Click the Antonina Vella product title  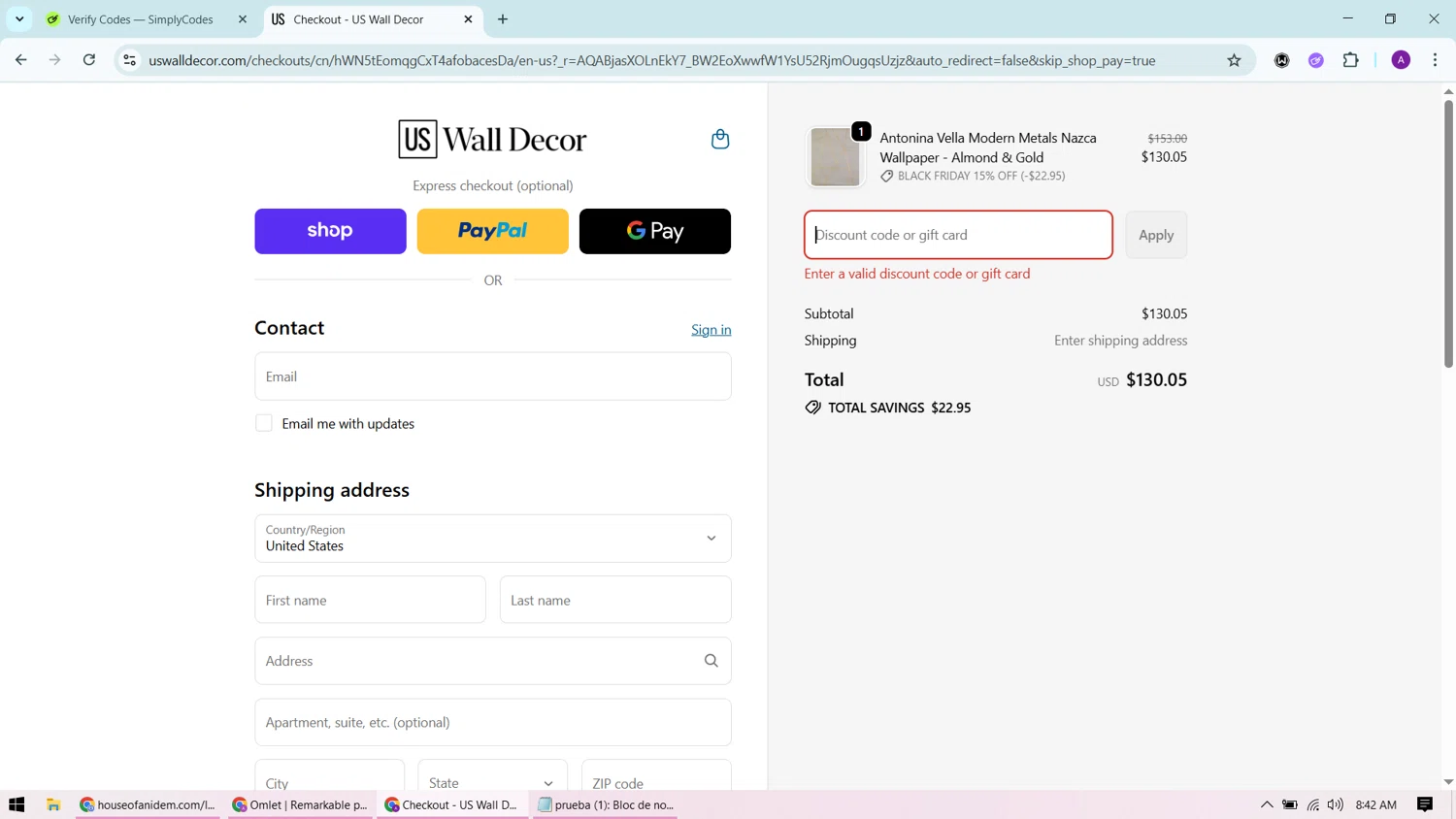pos(988,147)
